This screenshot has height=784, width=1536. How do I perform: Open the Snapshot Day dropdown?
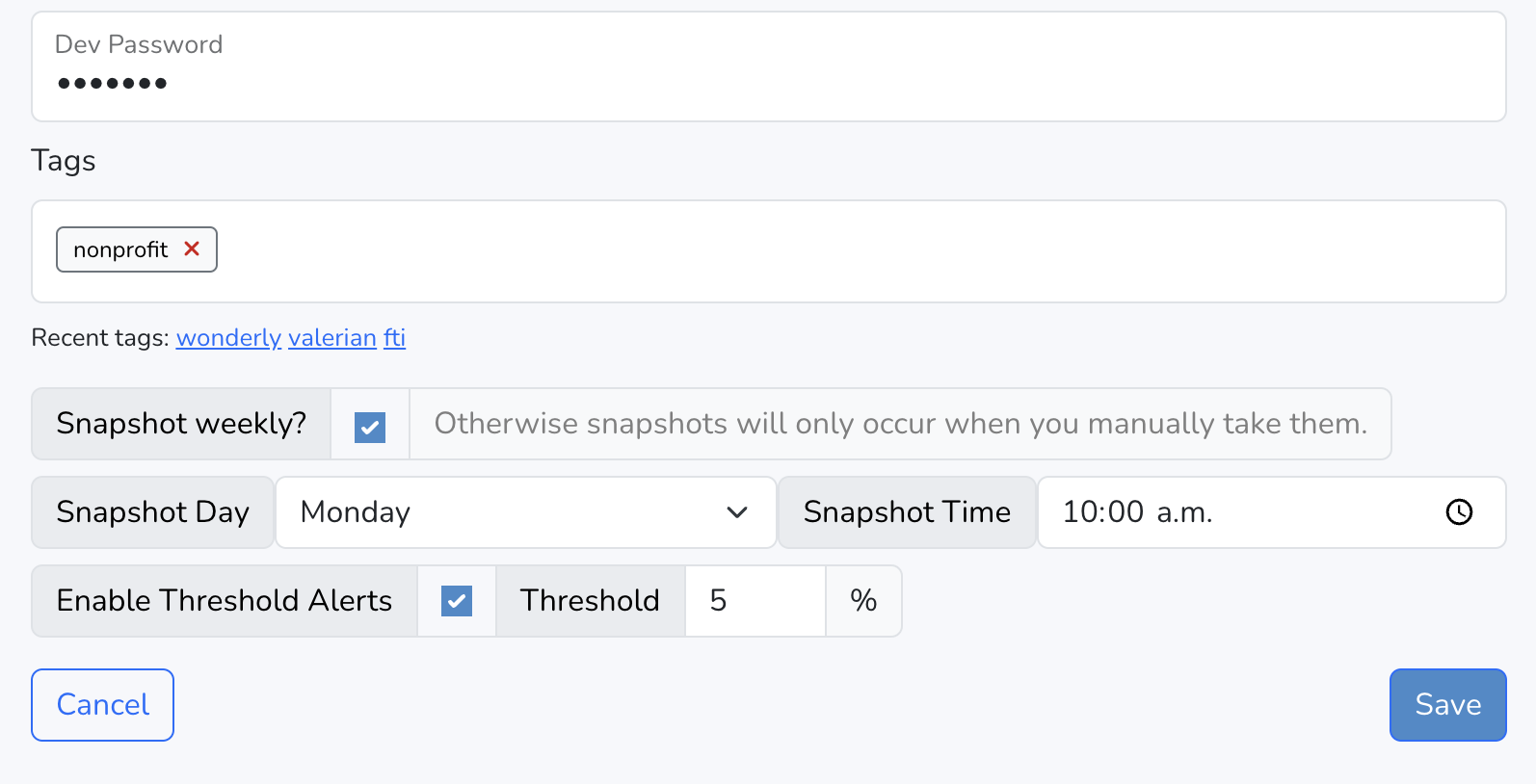pyautogui.click(x=526, y=512)
